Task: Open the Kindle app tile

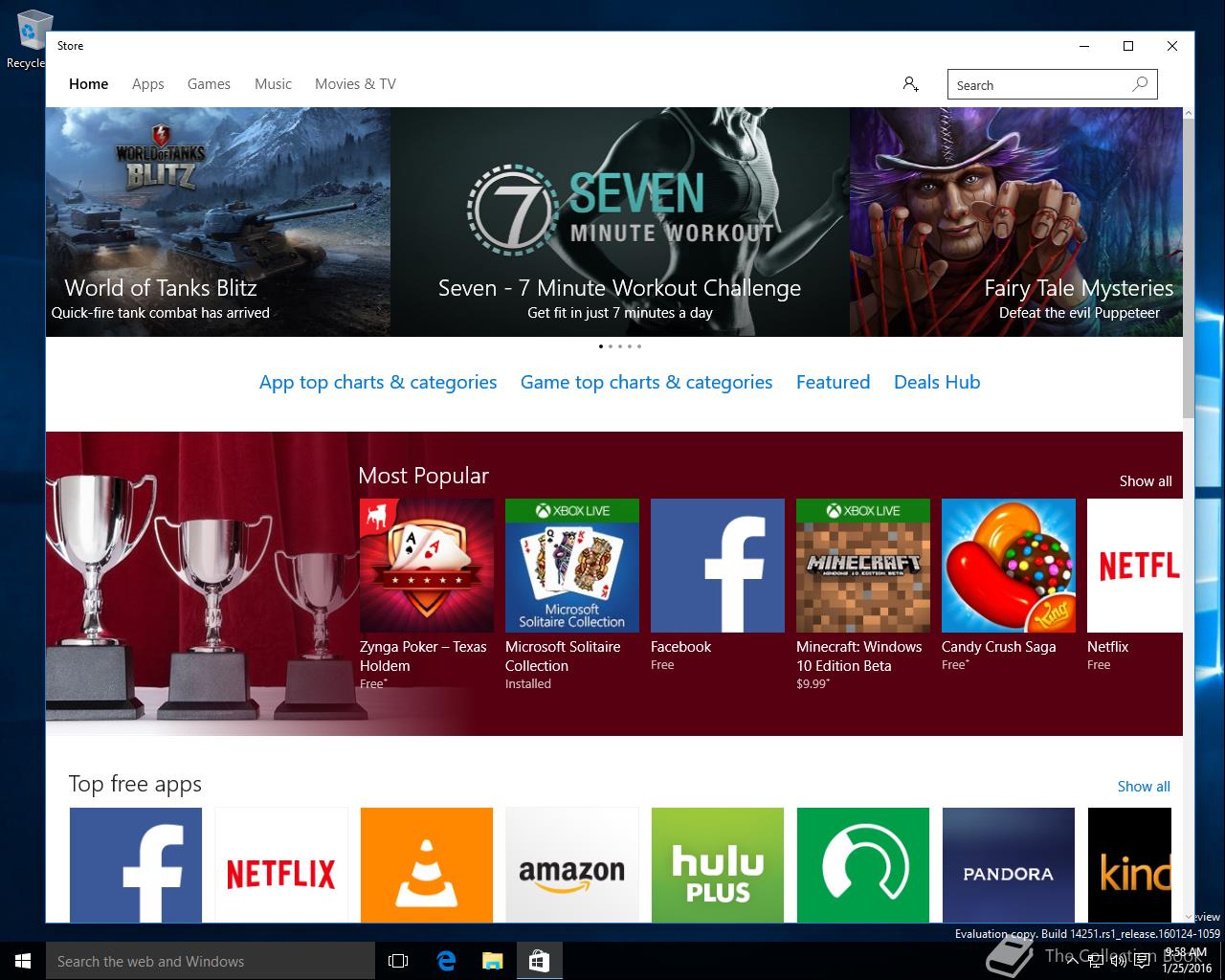Action: tap(1129, 865)
